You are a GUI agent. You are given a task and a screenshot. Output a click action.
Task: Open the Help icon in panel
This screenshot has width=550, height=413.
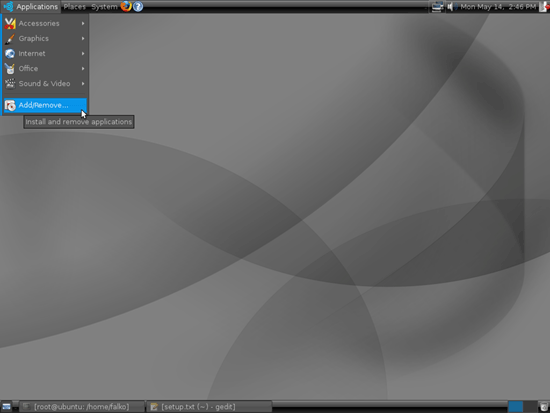point(138,6)
